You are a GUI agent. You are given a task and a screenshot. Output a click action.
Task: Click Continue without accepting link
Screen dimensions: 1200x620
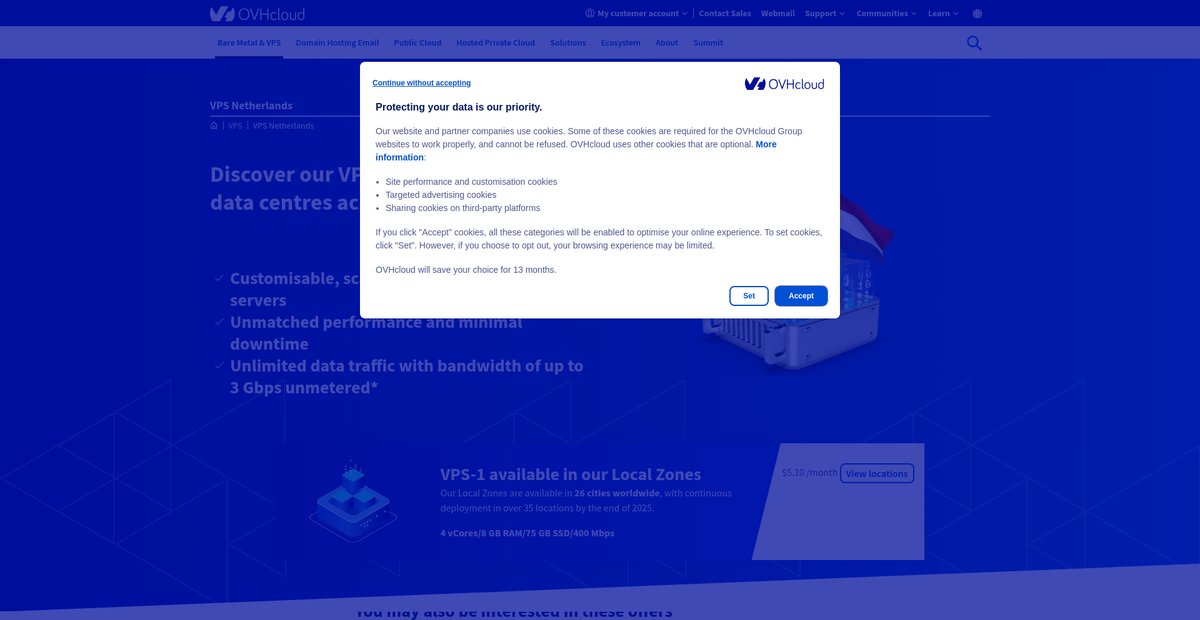[422, 83]
